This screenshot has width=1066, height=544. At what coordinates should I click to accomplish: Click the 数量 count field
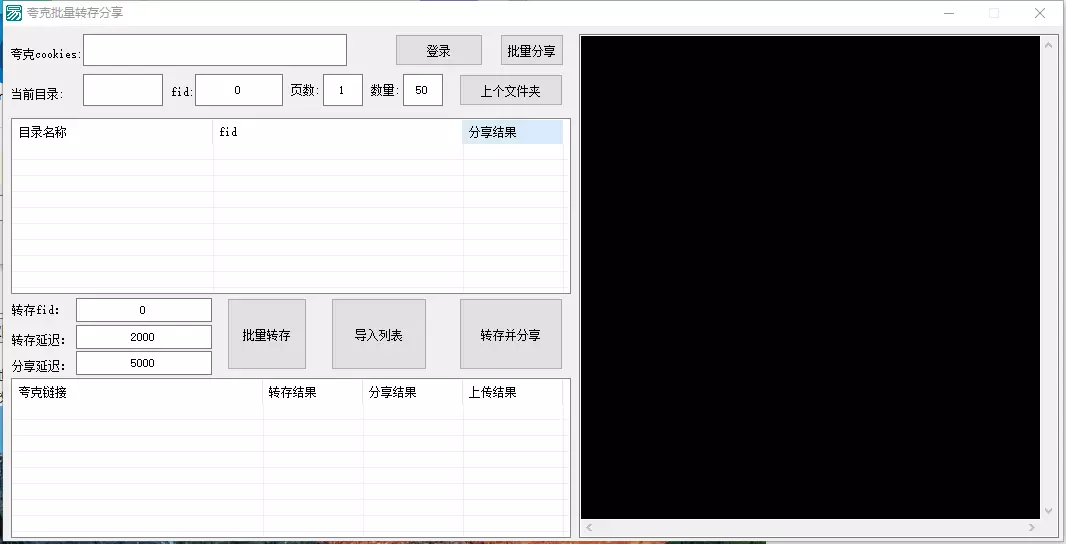coord(422,90)
